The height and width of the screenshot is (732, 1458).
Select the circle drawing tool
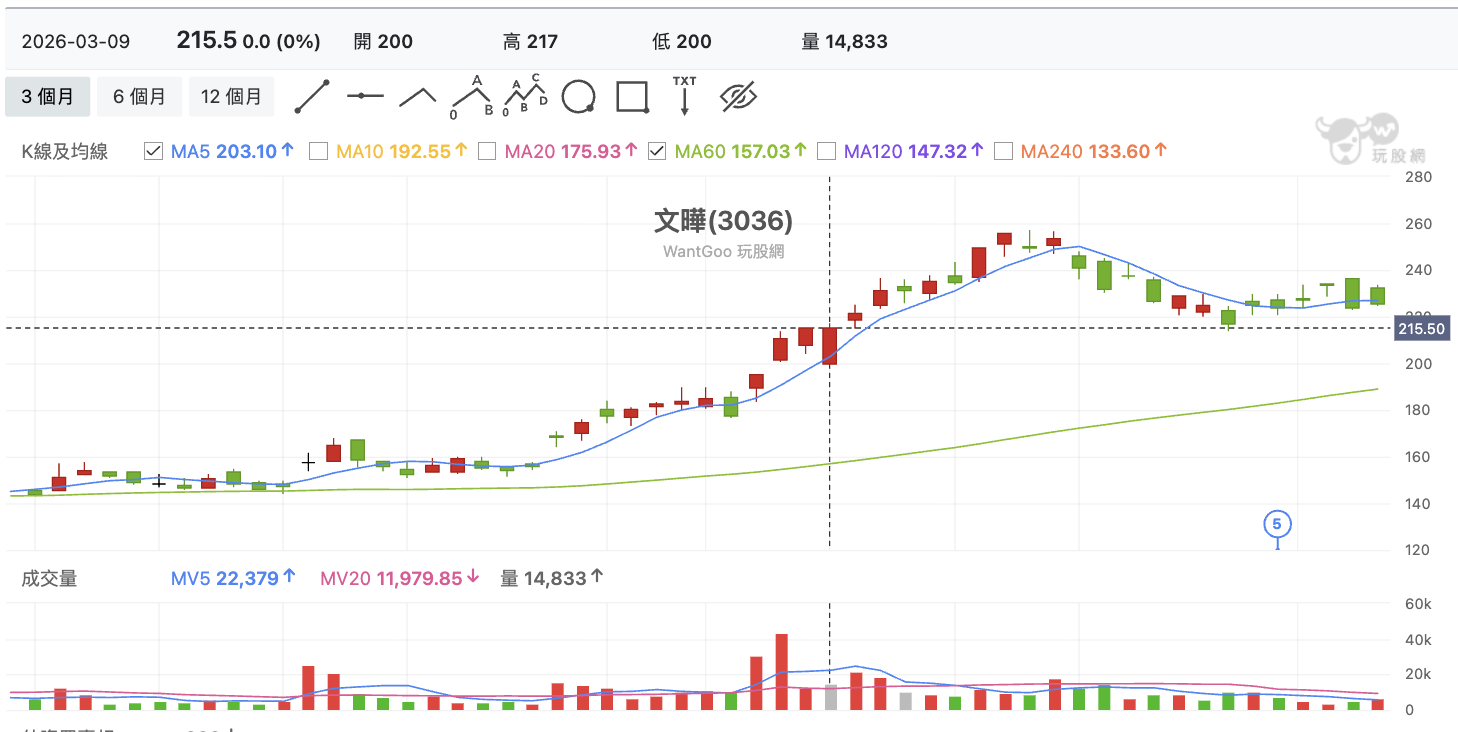[578, 96]
